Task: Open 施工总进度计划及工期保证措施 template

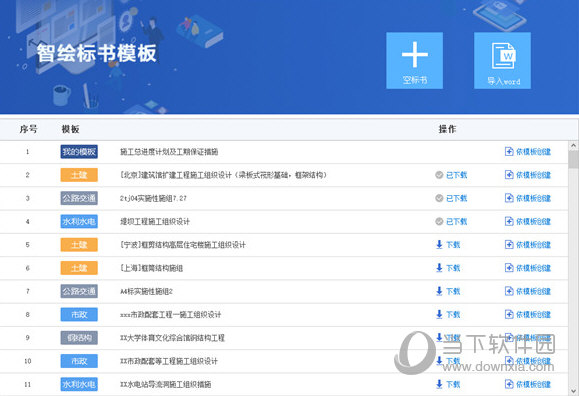Action: pos(169,152)
